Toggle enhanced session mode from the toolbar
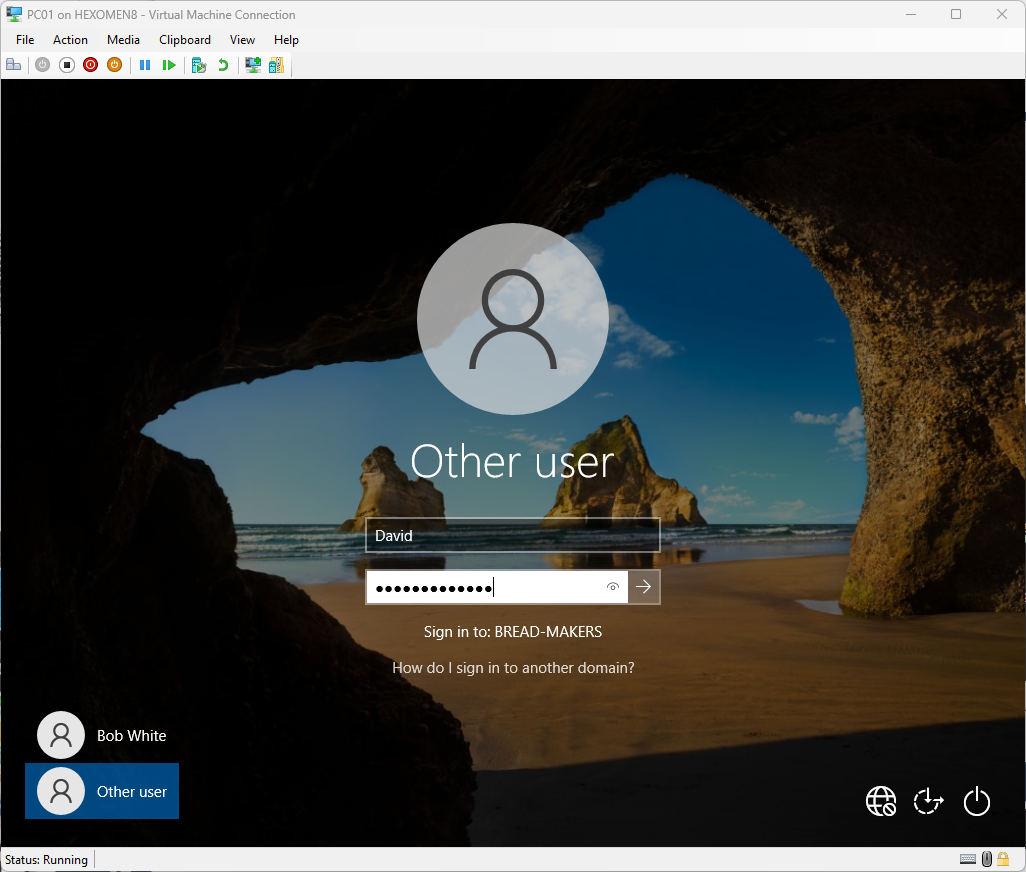The height and width of the screenshot is (872, 1026). pyautogui.click(x=253, y=65)
